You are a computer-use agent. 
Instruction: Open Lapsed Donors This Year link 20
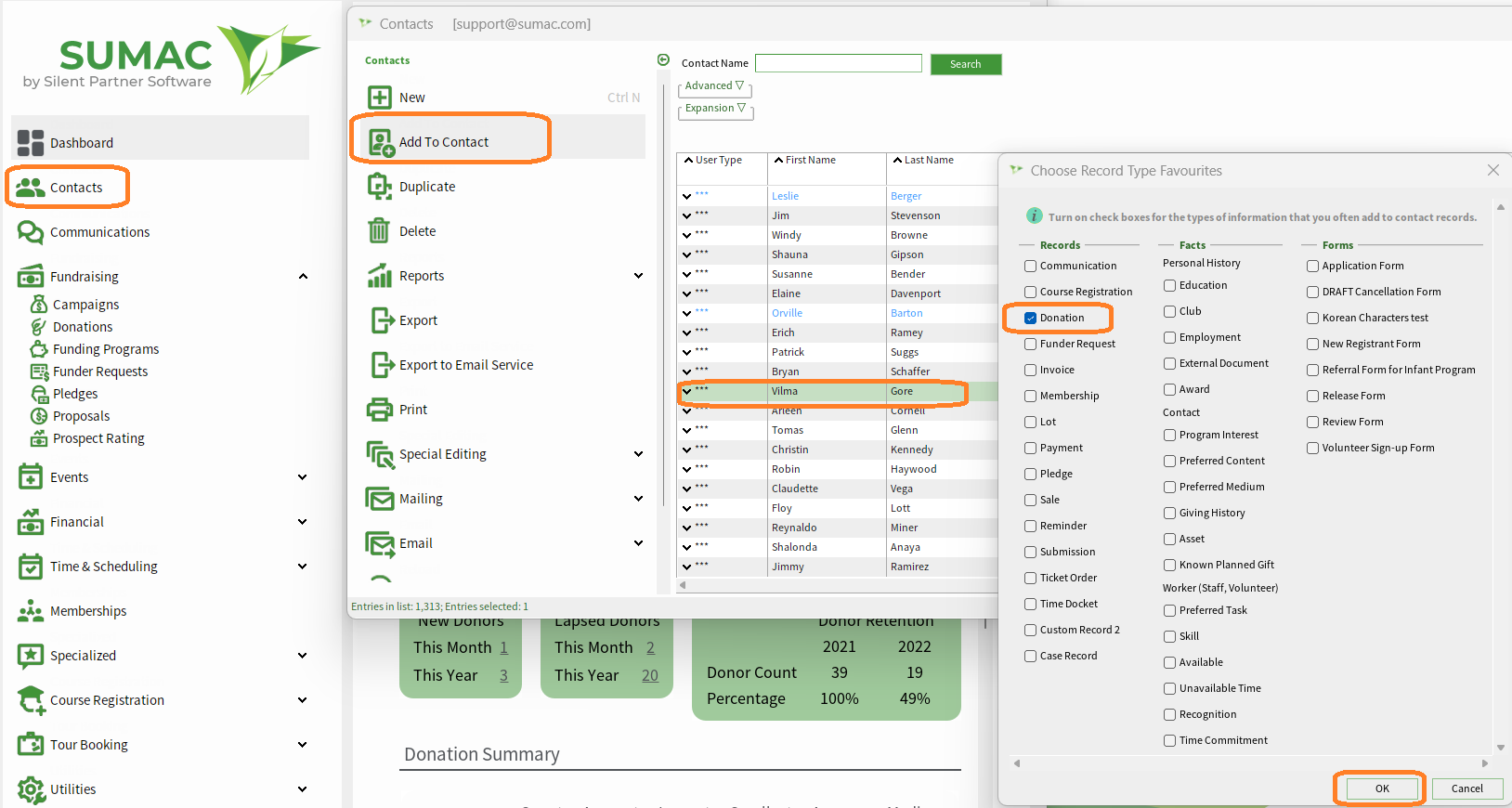pyautogui.click(x=650, y=676)
